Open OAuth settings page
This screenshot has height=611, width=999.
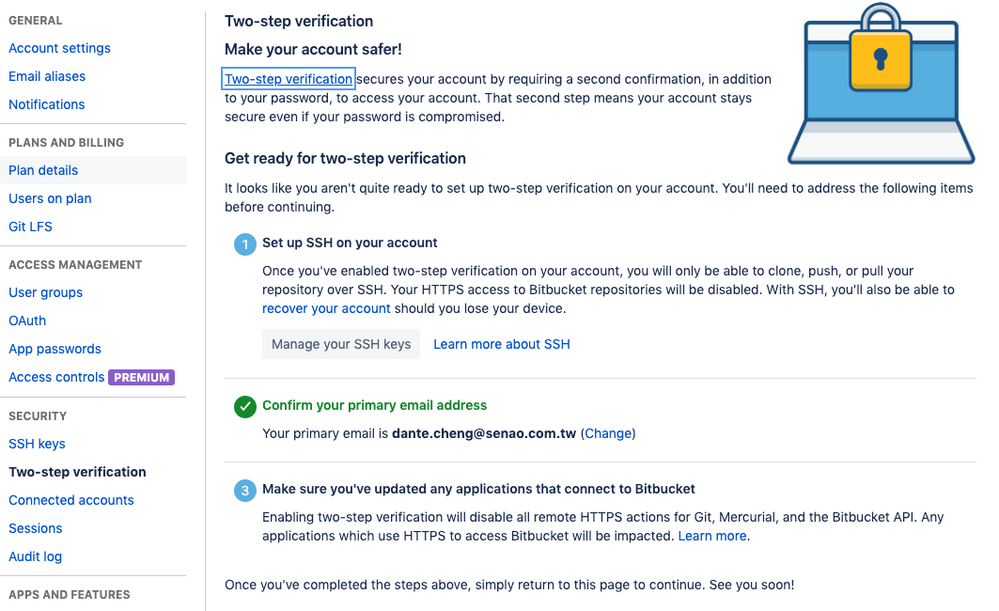[x=27, y=321]
